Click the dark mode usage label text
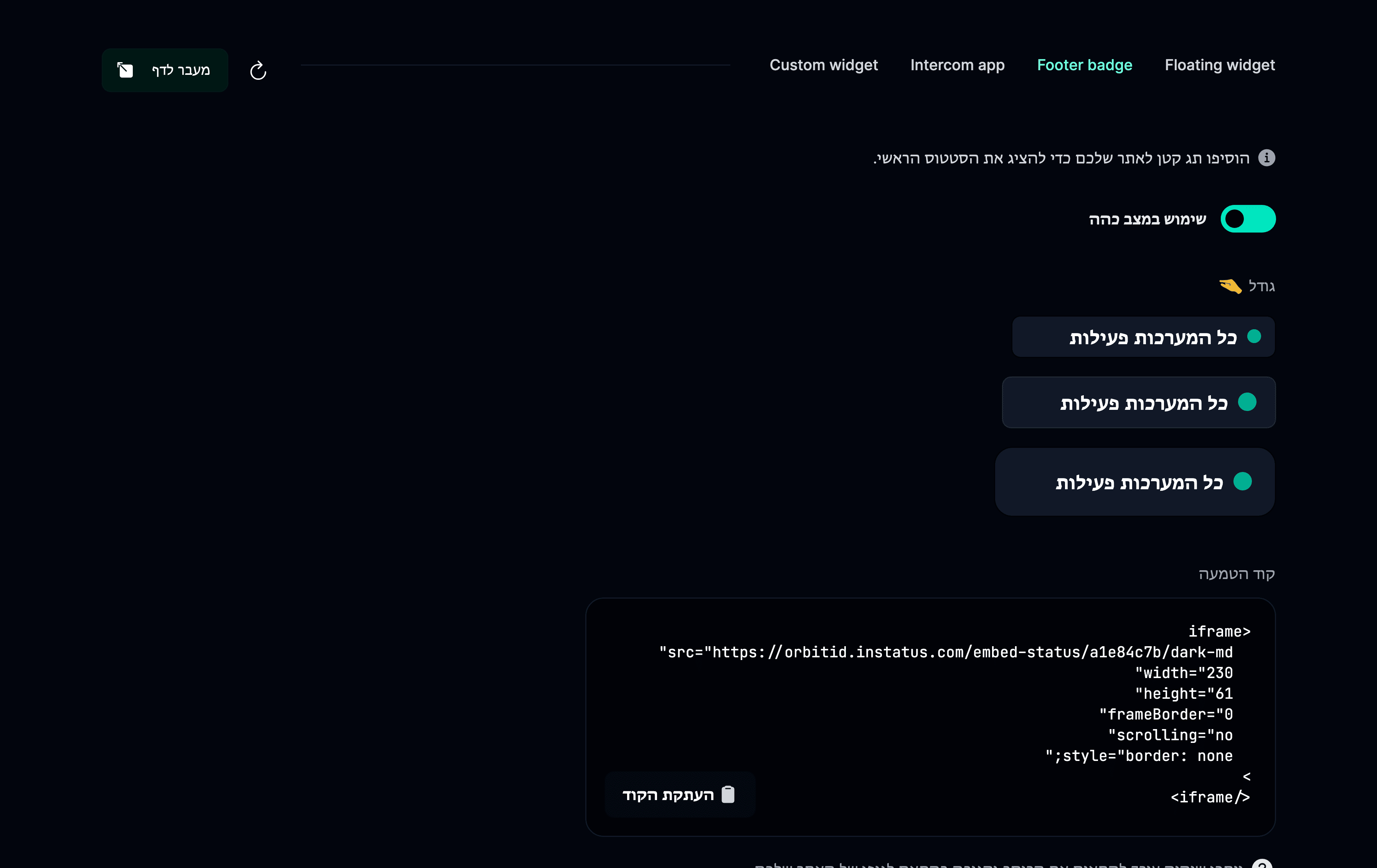Image resolution: width=1377 pixels, height=868 pixels. (x=1147, y=219)
